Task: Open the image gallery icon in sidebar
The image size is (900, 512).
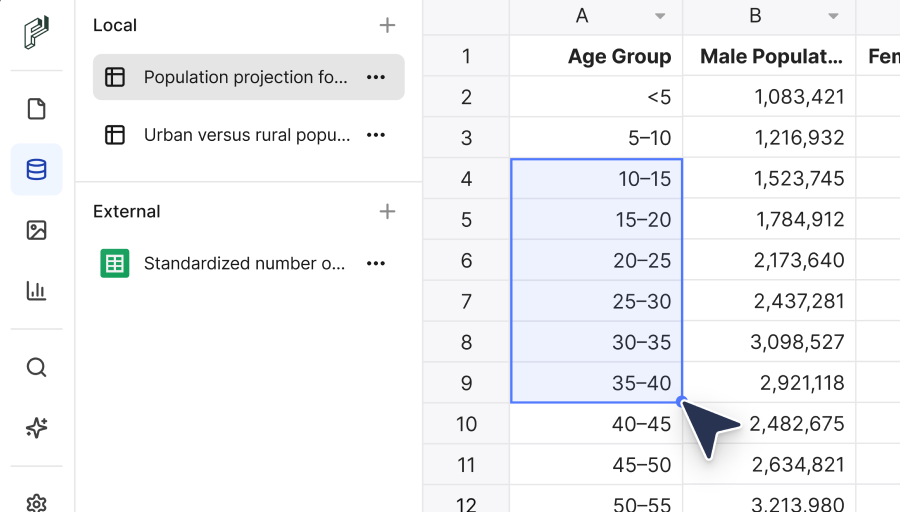Action: (x=37, y=230)
